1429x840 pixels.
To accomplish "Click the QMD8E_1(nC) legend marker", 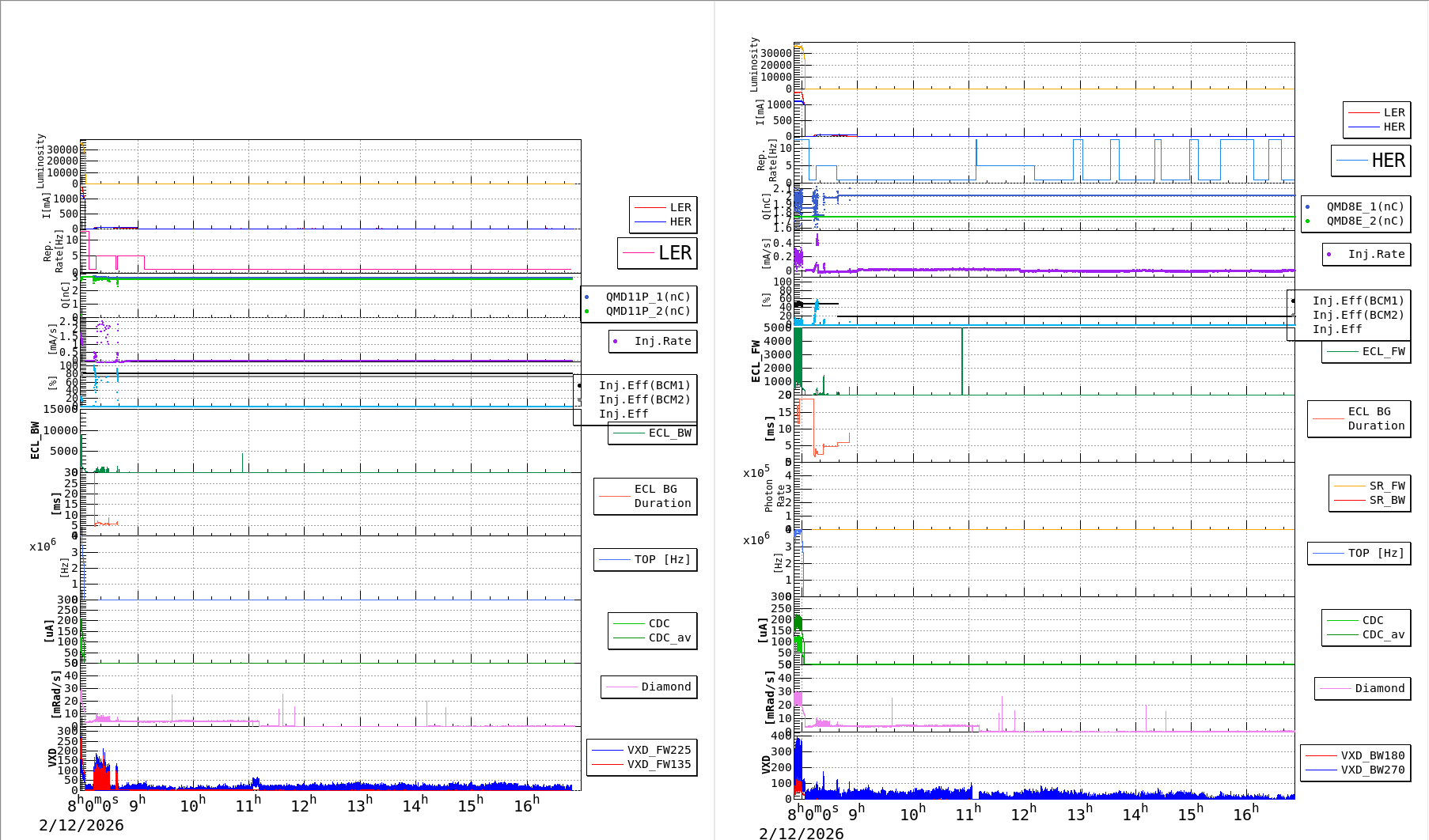I will tap(1308, 207).
